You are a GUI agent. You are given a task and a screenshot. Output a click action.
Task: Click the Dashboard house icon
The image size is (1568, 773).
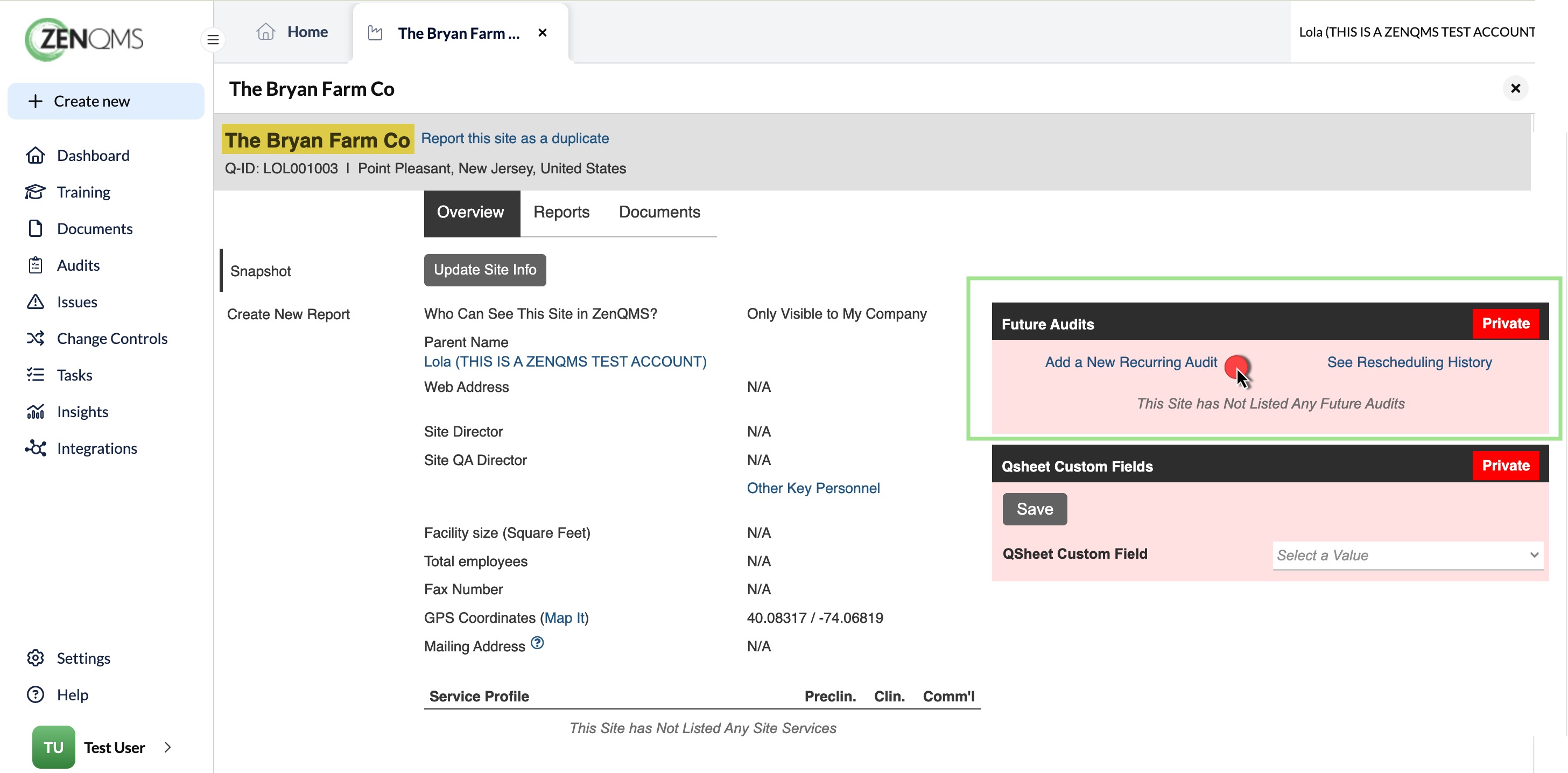(x=36, y=155)
